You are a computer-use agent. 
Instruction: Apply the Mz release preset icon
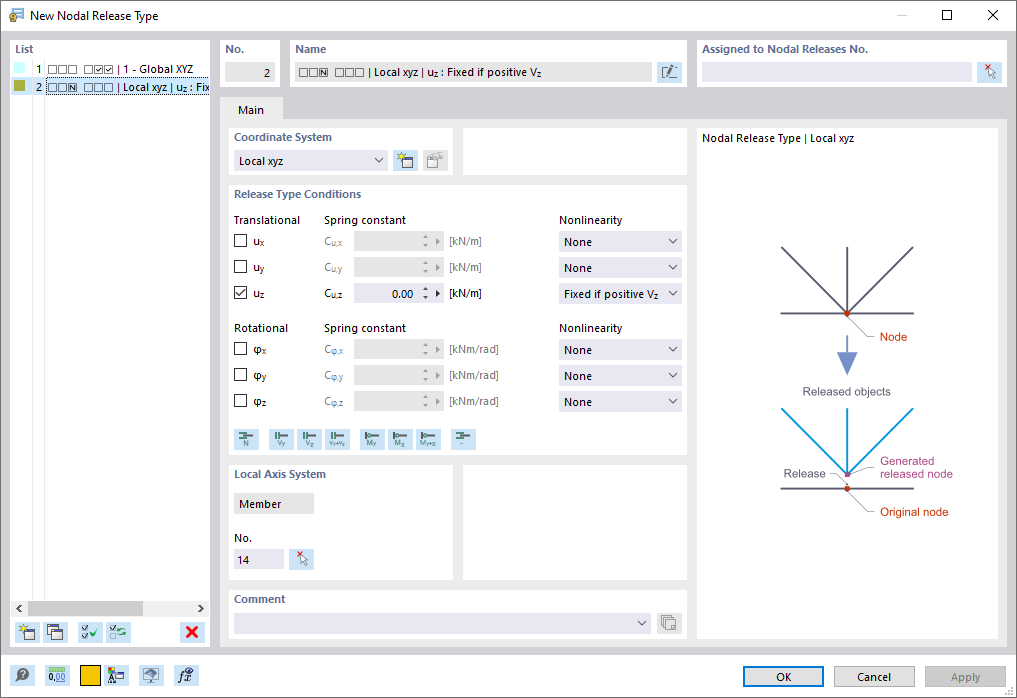coord(400,439)
